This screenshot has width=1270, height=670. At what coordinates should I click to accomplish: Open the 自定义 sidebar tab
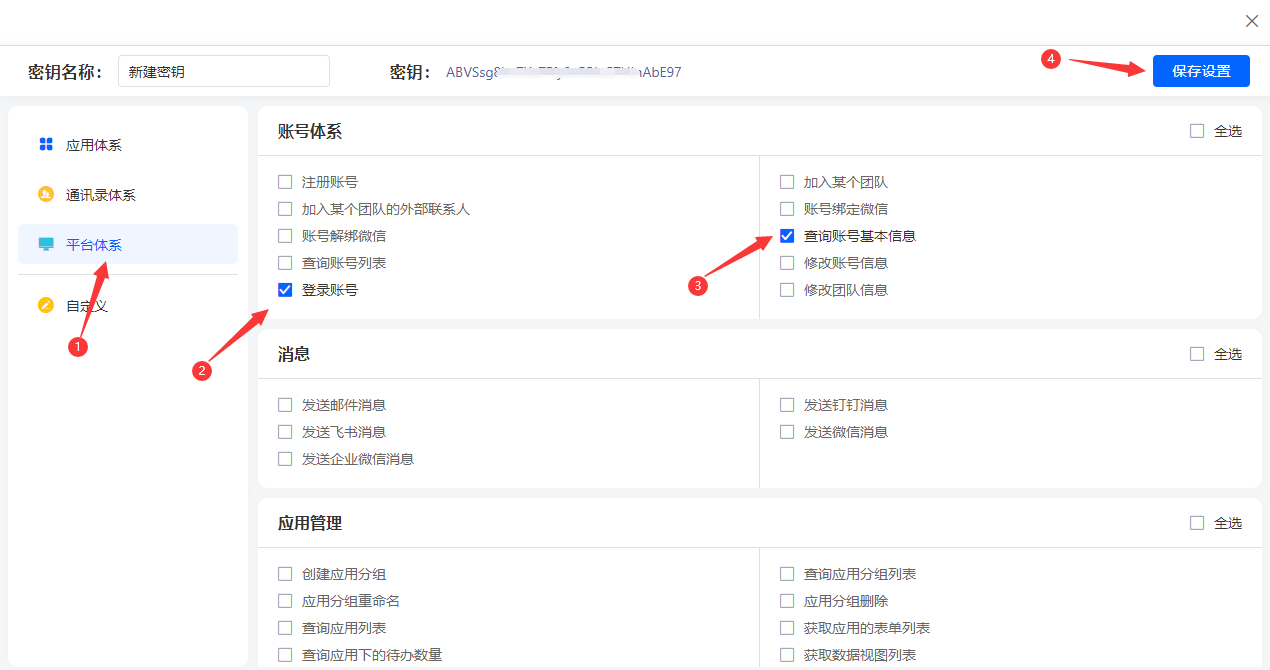[87, 306]
